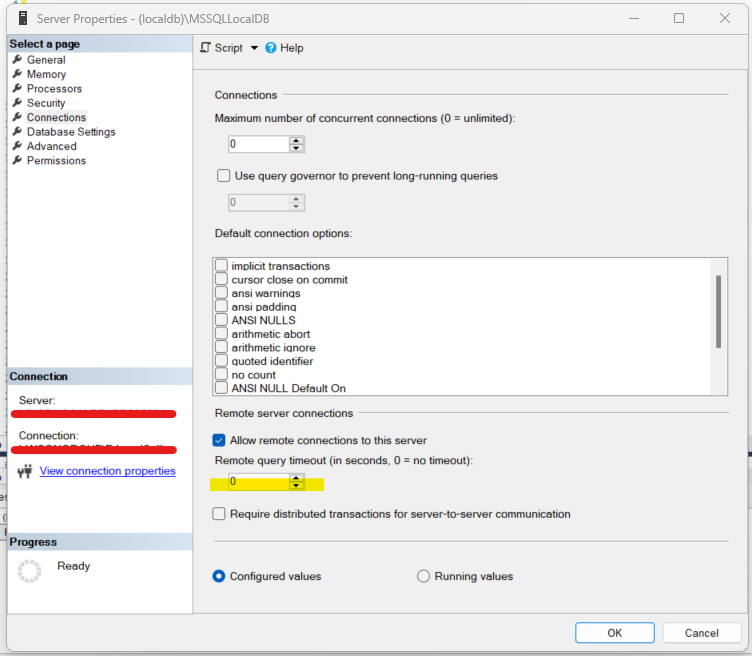Open the General page
This screenshot has width=752, height=656.
(x=46, y=60)
